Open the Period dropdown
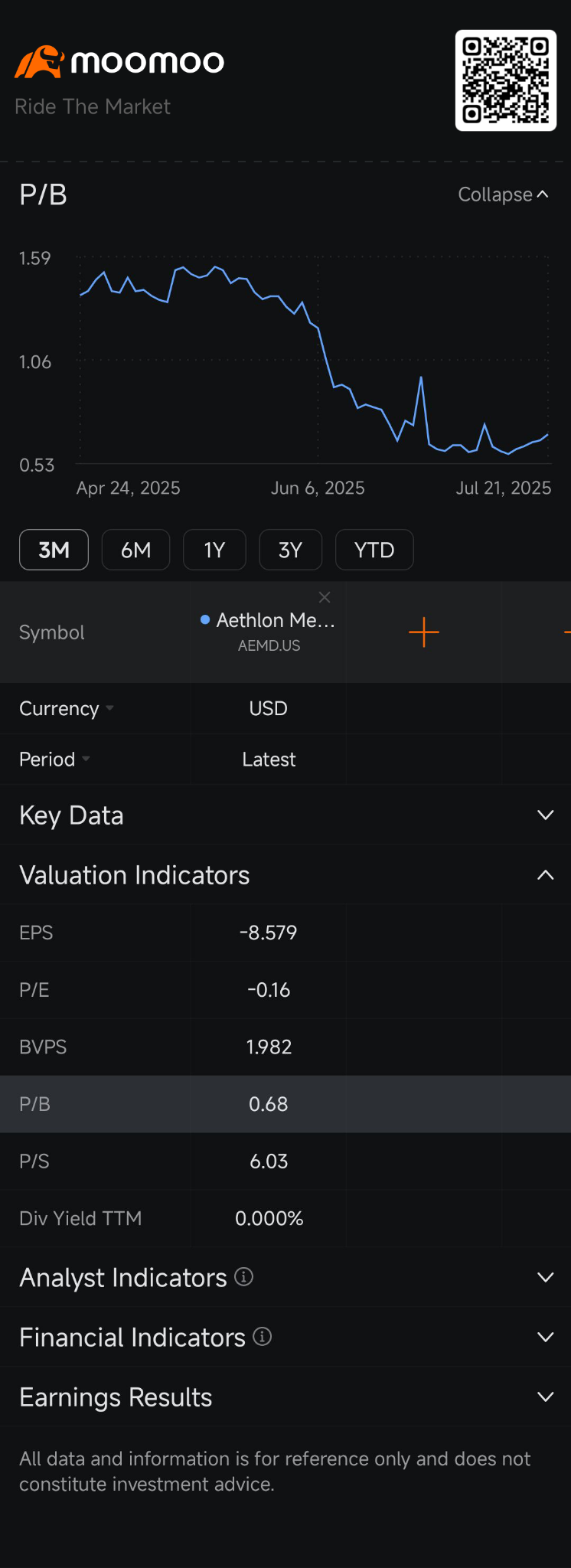The image size is (571, 1568). tap(54, 759)
